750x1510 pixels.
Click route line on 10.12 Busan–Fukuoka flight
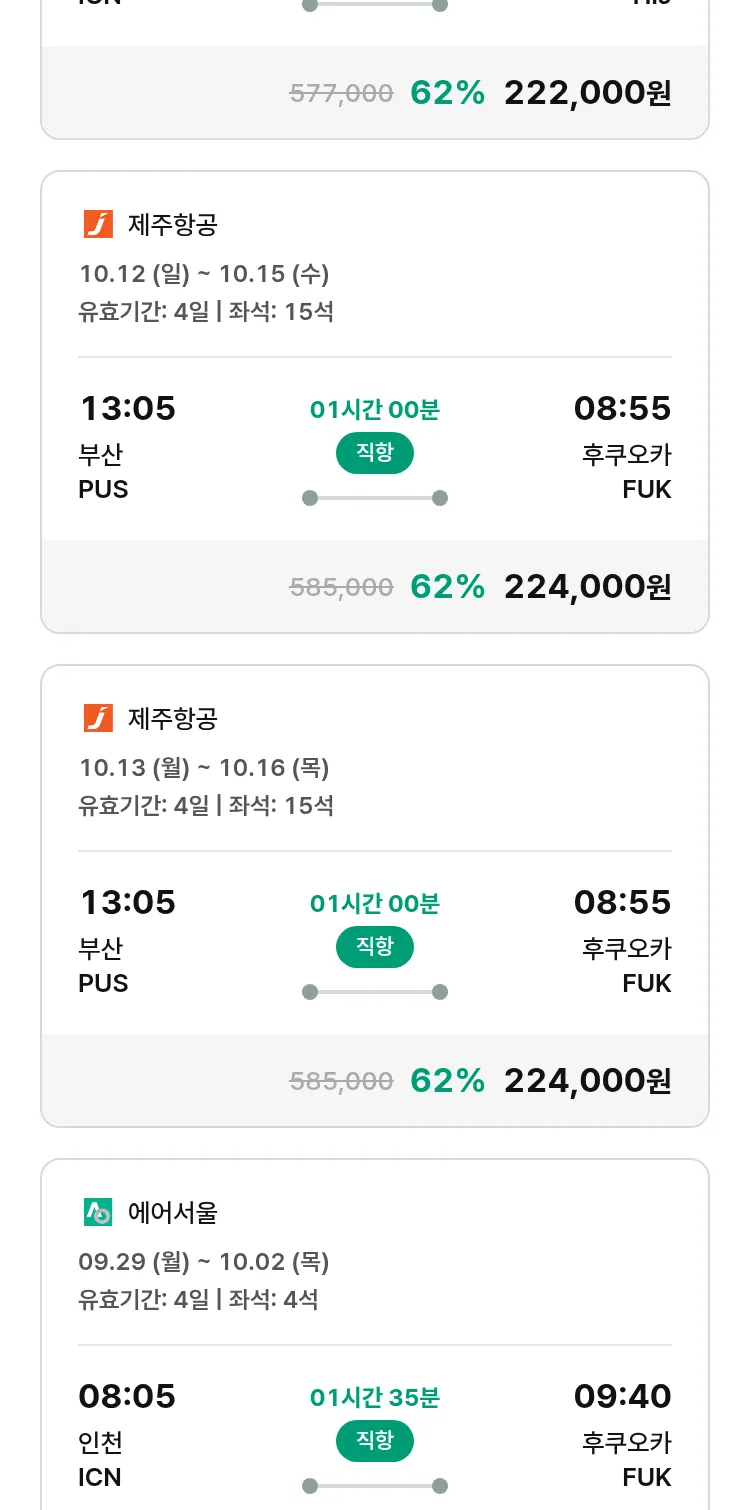point(374,498)
